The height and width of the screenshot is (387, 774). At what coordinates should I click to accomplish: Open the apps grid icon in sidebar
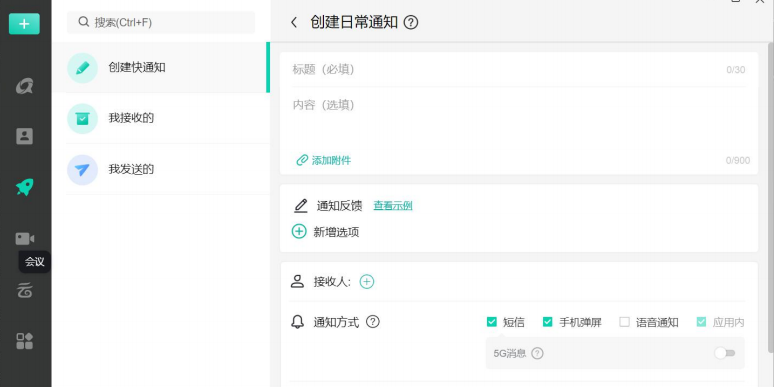click(24, 341)
